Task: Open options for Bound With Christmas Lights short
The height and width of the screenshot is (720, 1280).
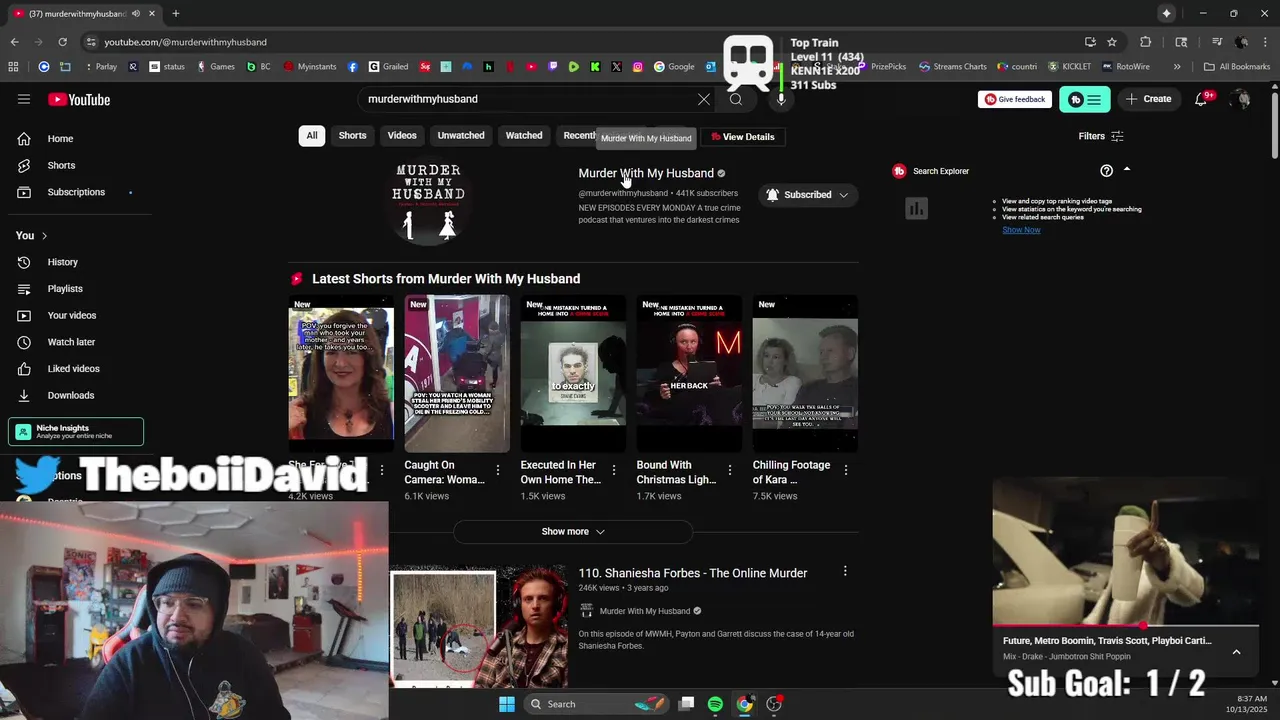Action: [x=730, y=470]
